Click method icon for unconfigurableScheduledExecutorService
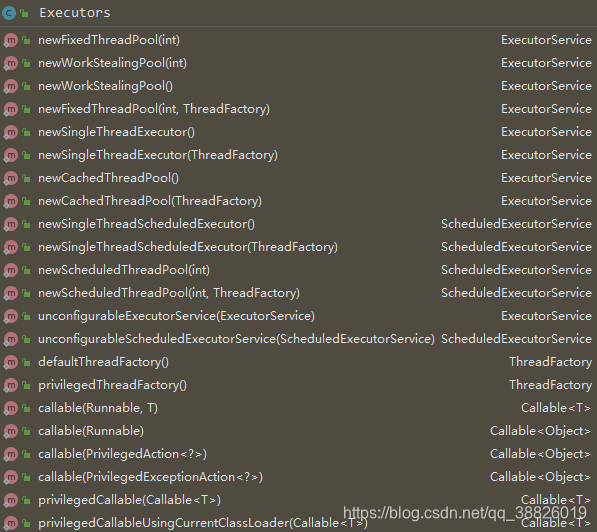The height and width of the screenshot is (532, 597). [x=11, y=339]
